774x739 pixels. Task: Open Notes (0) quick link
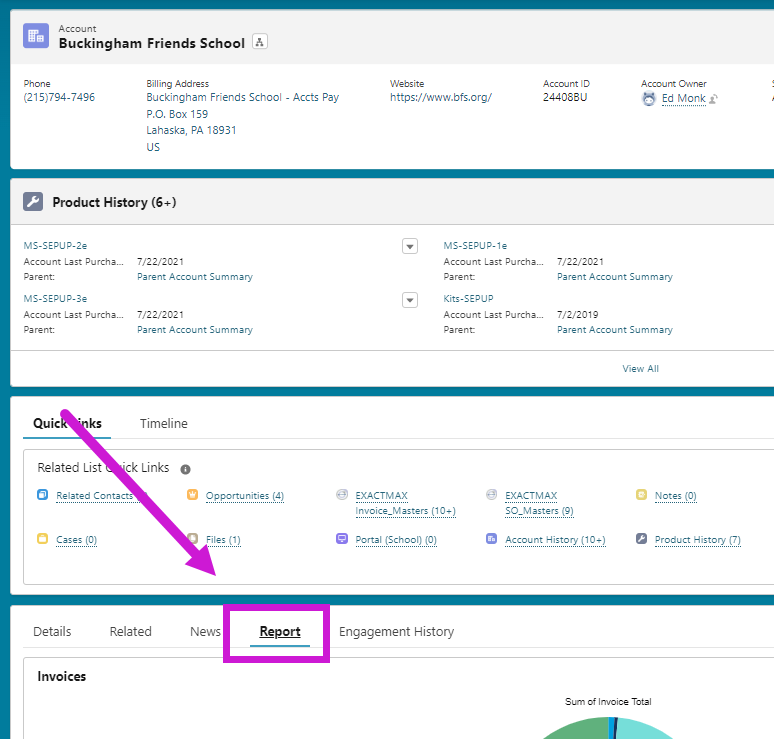click(675, 496)
